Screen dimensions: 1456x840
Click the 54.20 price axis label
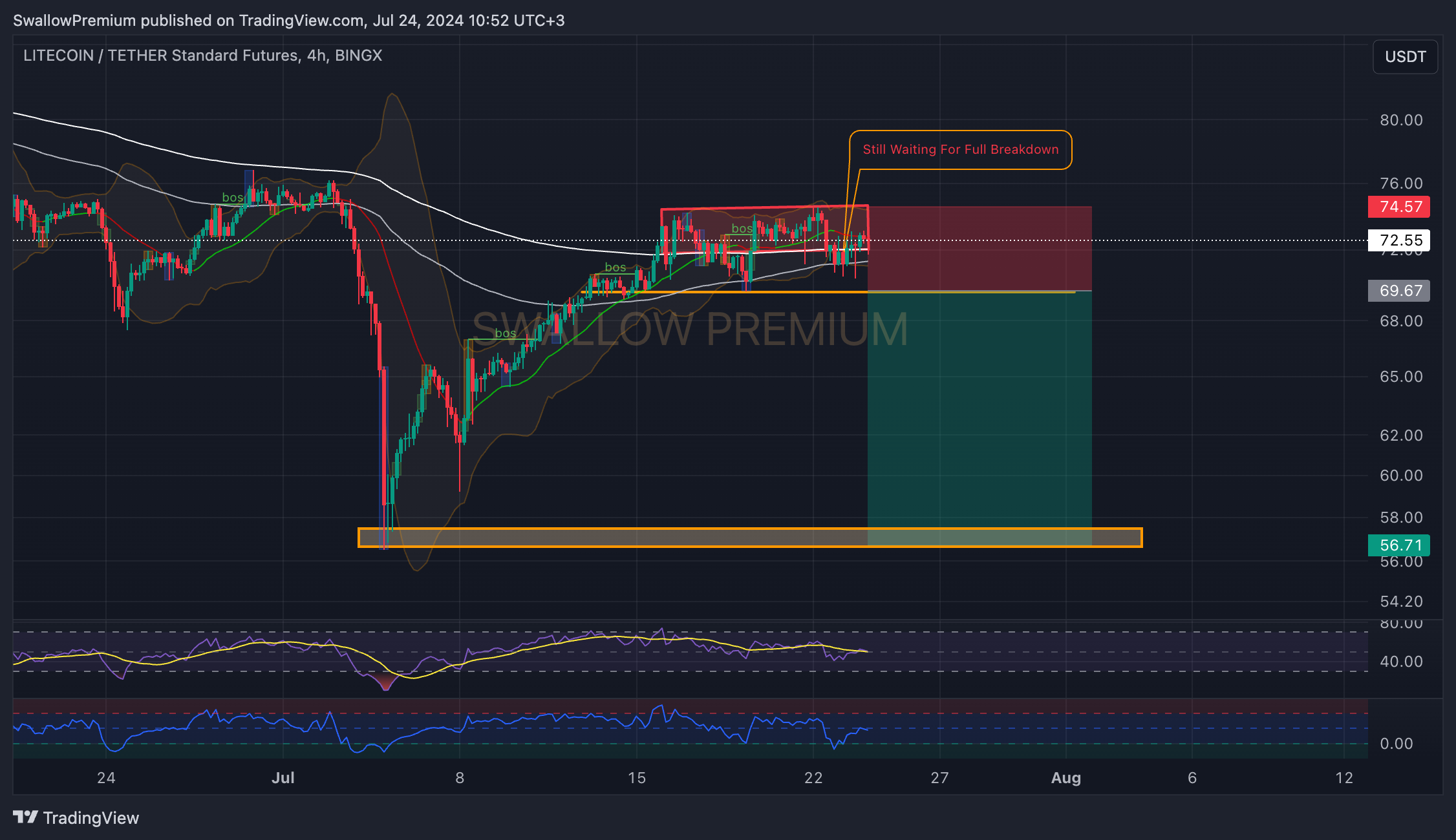[1401, 602]
